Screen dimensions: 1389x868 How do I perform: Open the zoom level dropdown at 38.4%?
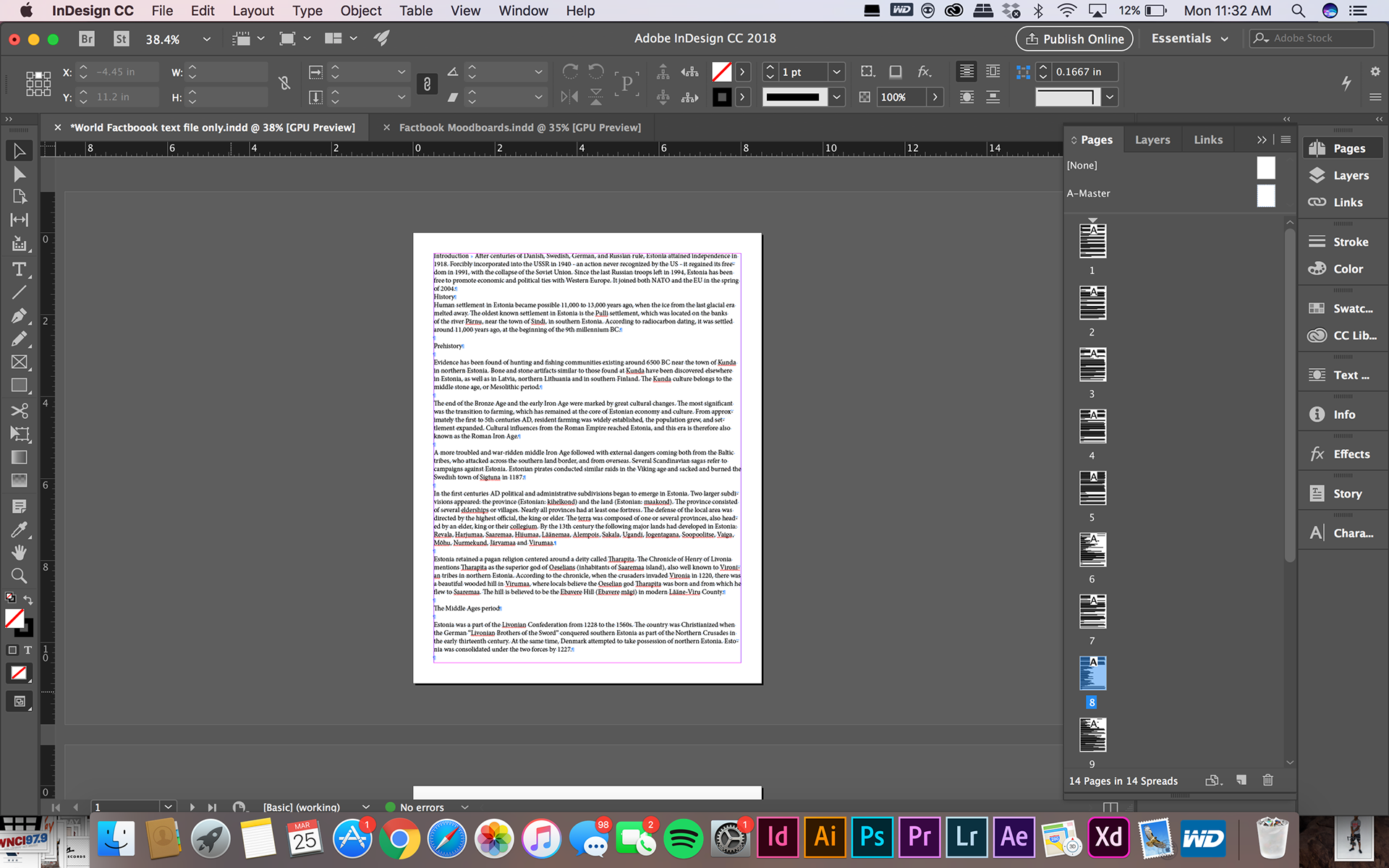pos(206,39)
